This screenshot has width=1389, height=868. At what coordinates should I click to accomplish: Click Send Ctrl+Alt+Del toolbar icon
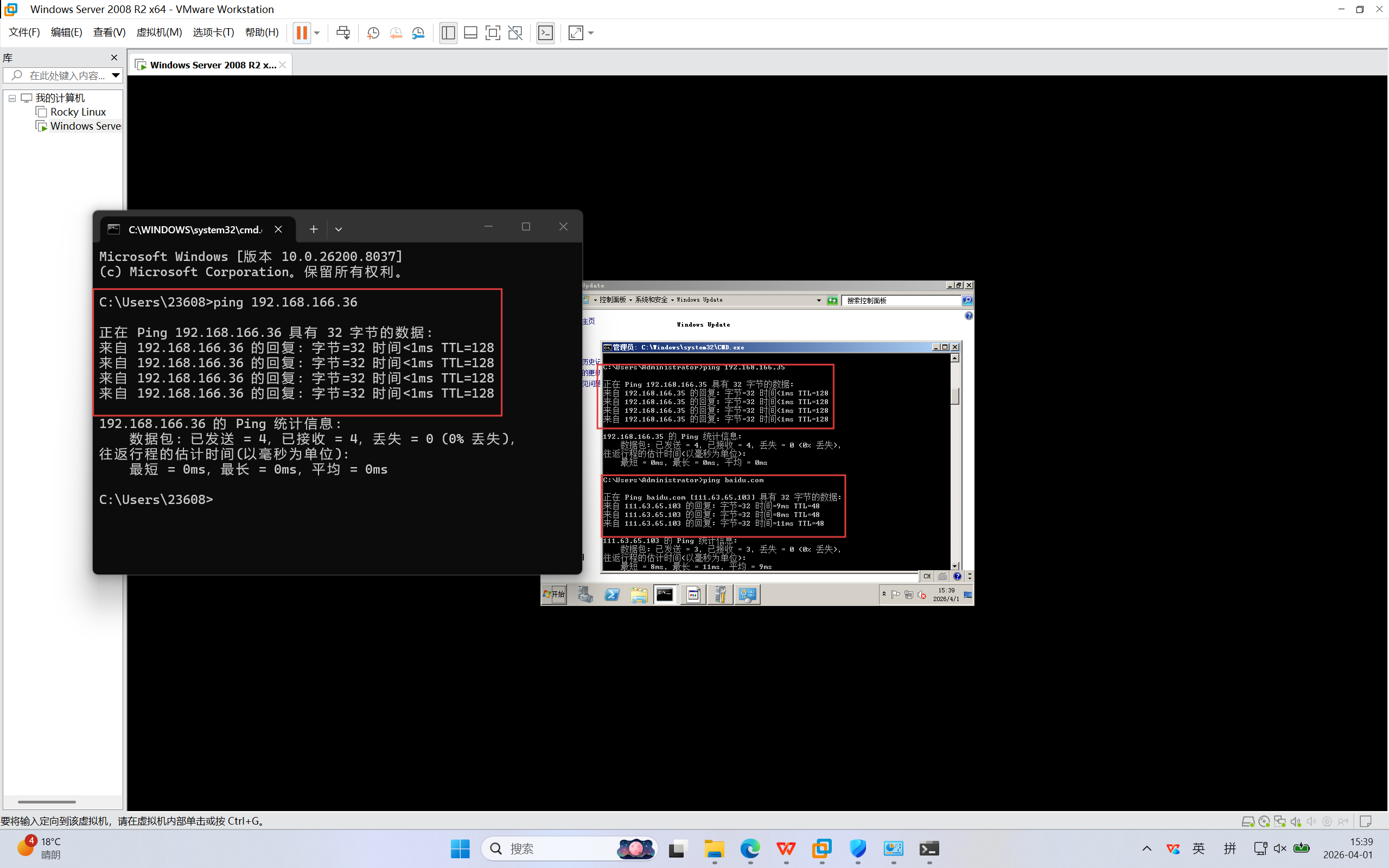(343, 33)
